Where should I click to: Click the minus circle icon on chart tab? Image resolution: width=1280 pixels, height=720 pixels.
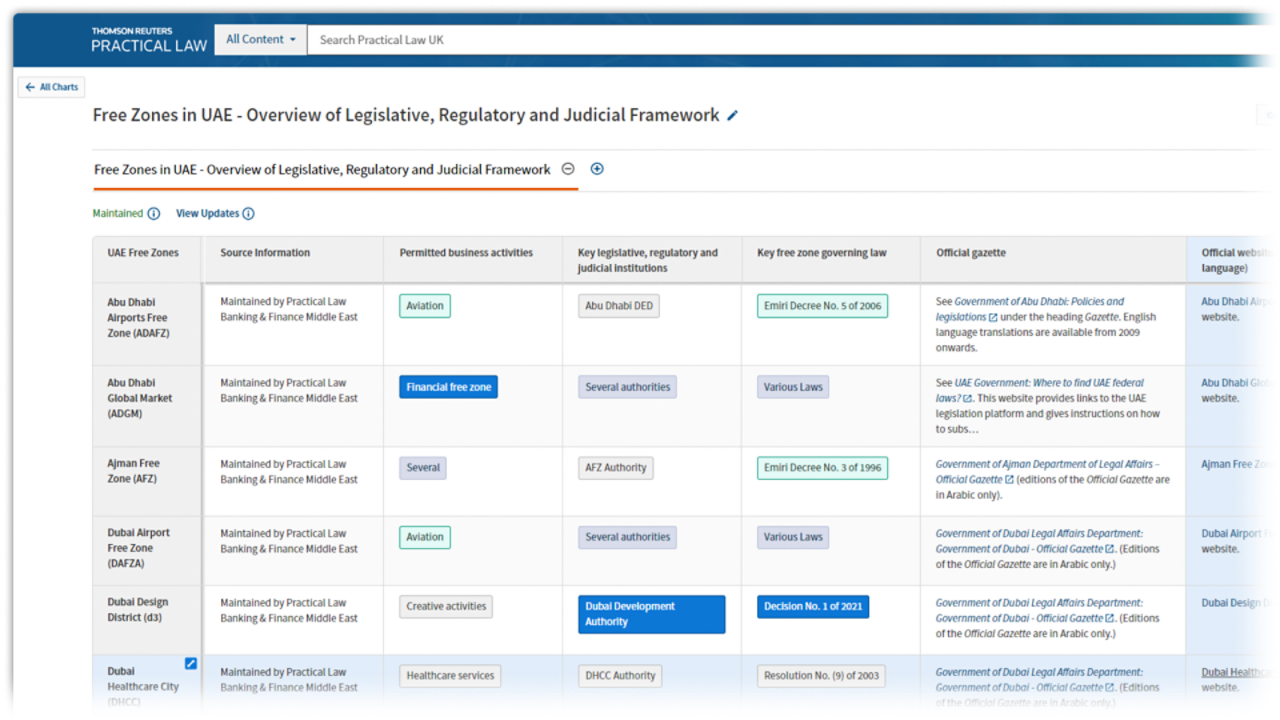coord(568,169)
